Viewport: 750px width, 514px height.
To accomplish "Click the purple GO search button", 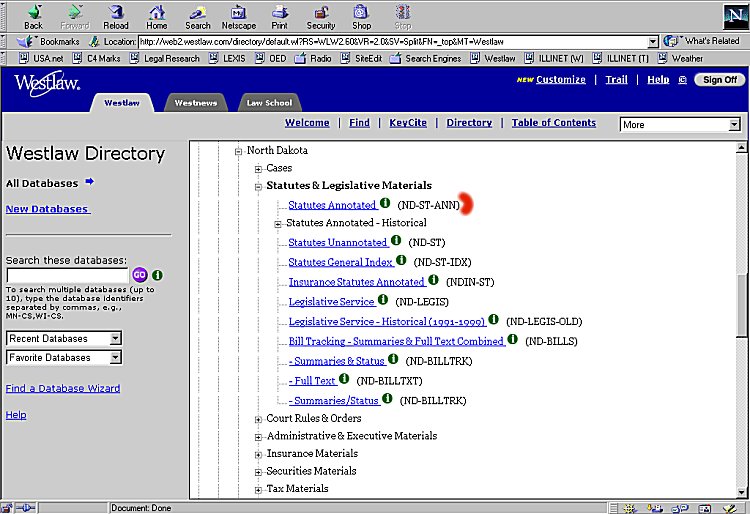I will pyautogui.click(x=140, y=274).
